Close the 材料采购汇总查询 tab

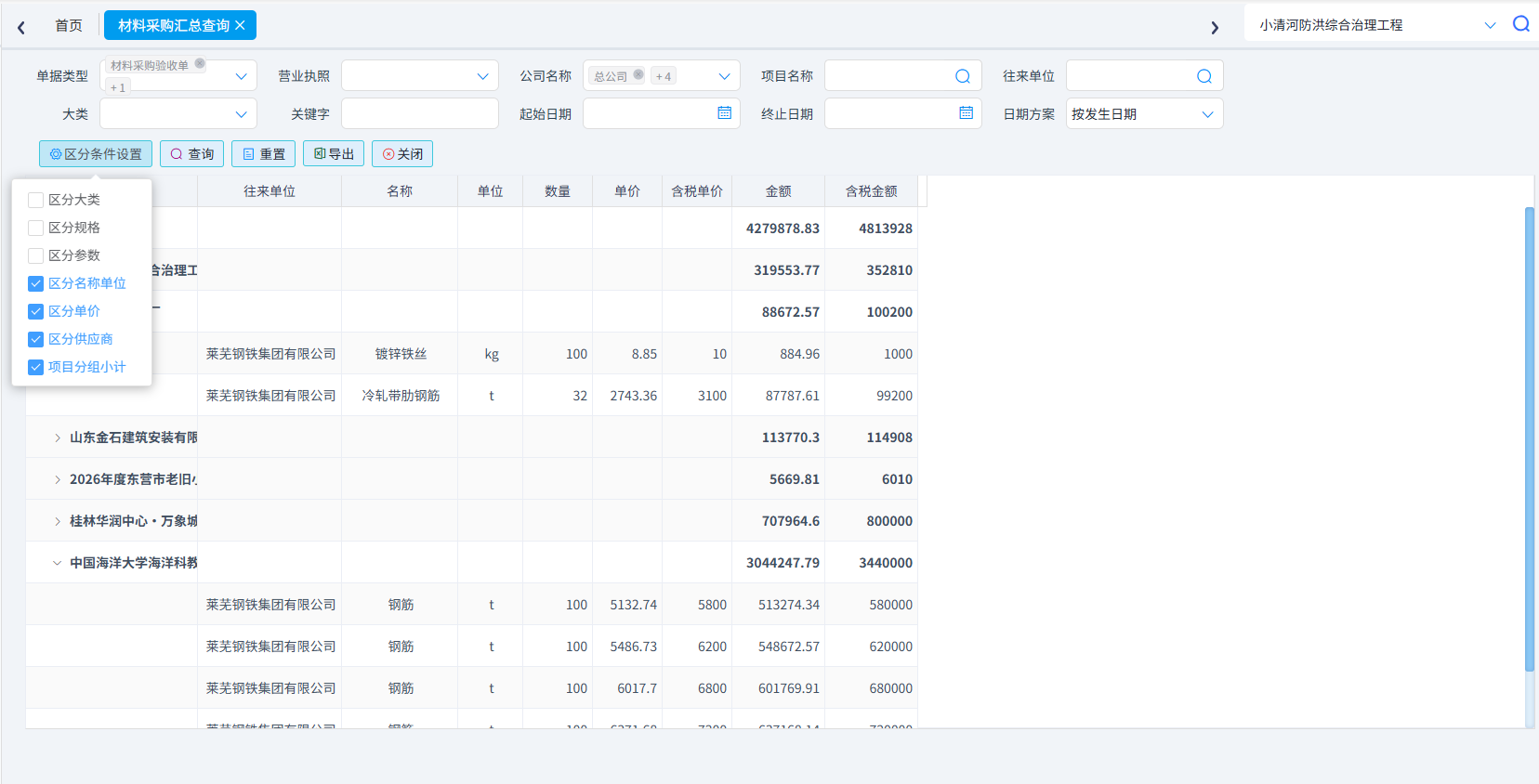pos(240,25)
